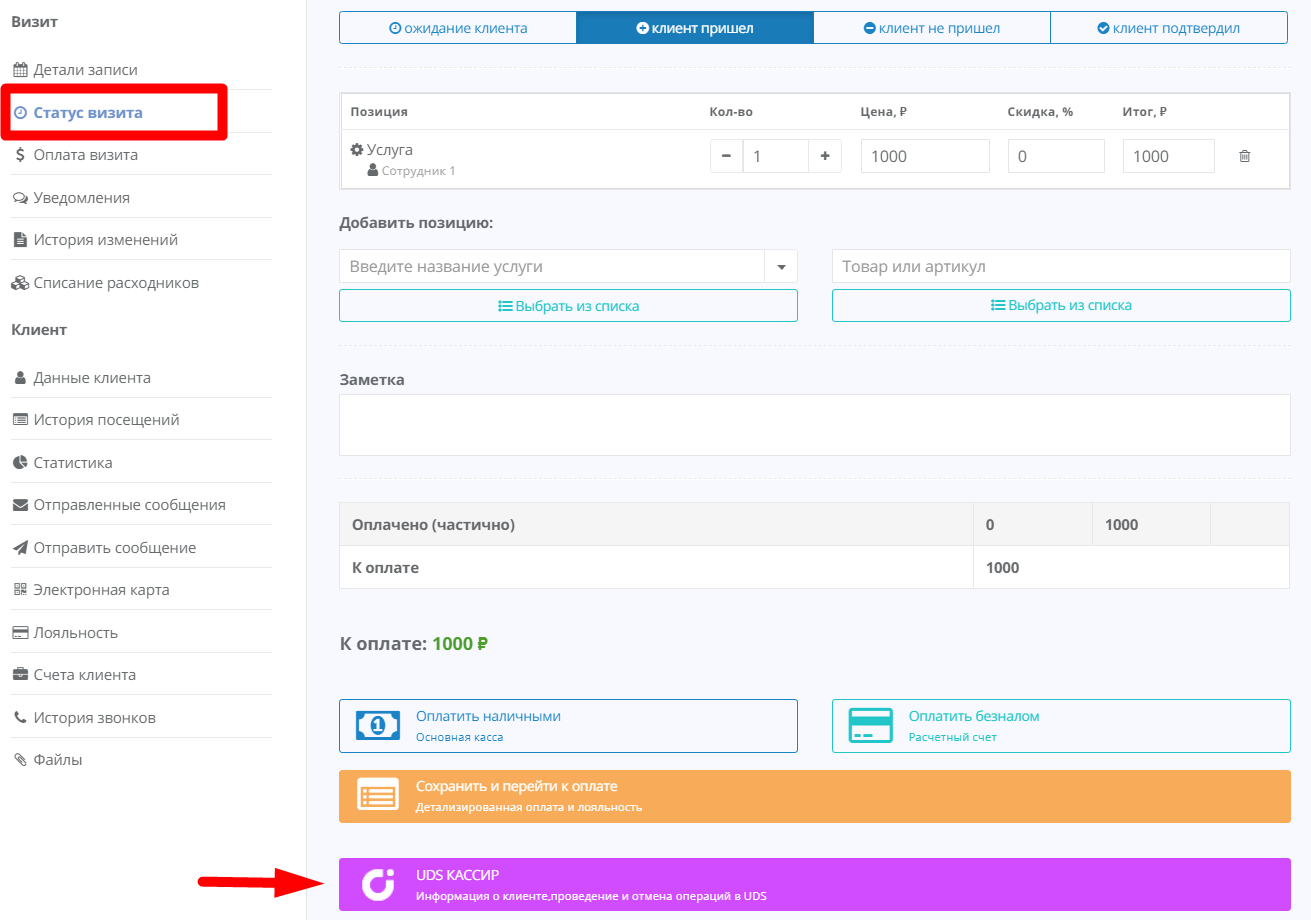Viewport: 1311px width, 920px height.
Task: Open История посещений section
Action: 106,420
